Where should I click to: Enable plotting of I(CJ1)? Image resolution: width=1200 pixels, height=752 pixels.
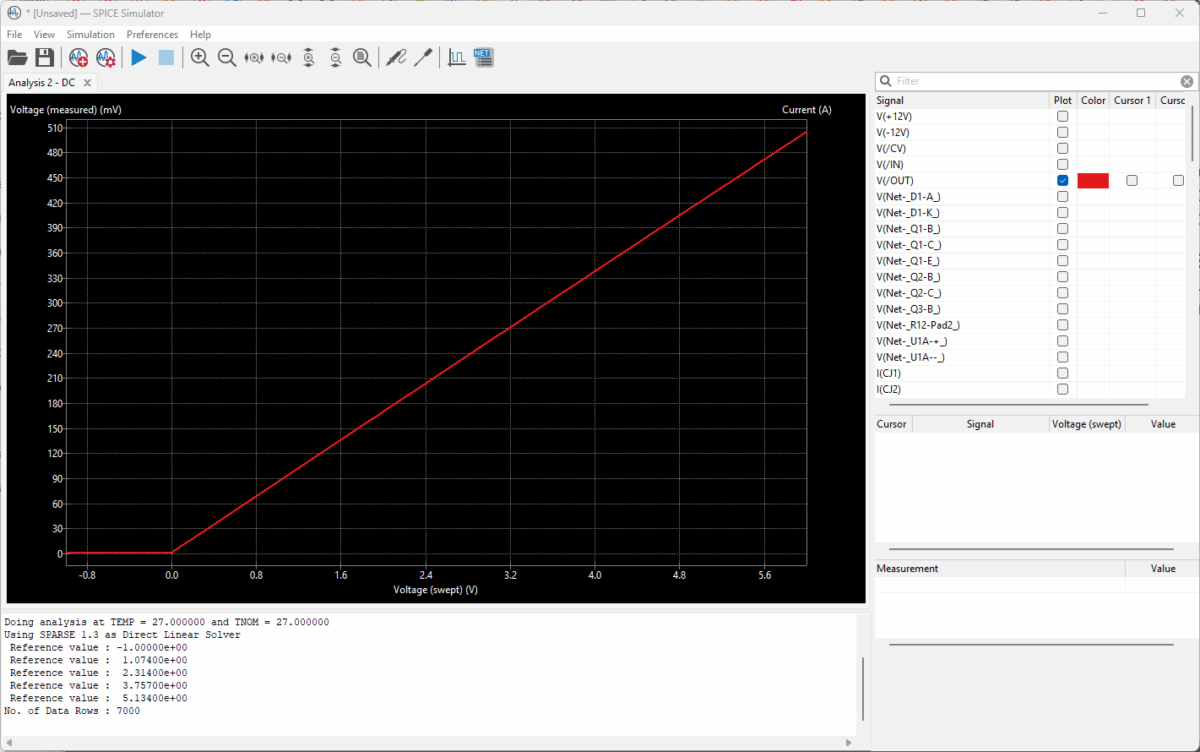coord(1062,373)
